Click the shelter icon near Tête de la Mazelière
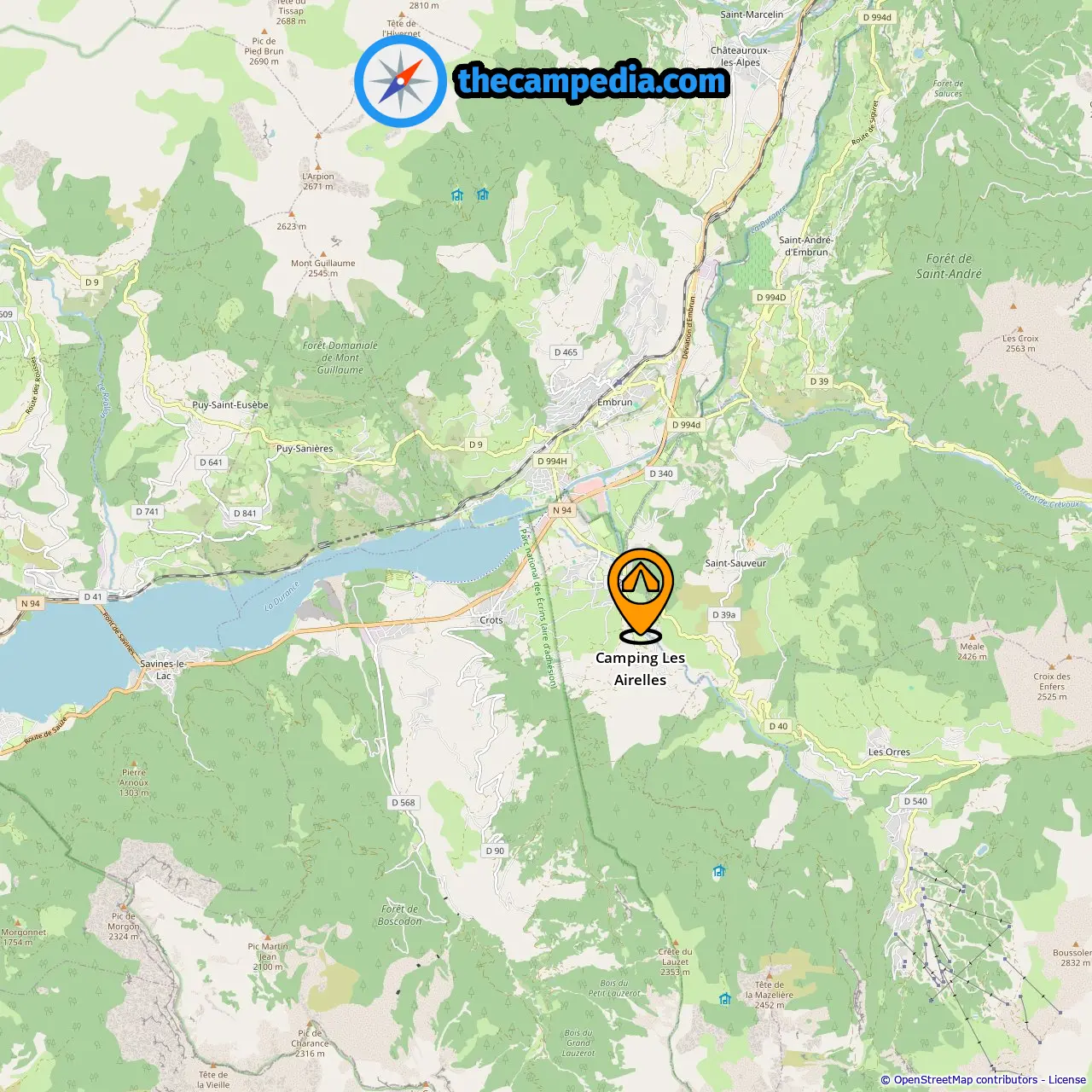 pos(724,998)
